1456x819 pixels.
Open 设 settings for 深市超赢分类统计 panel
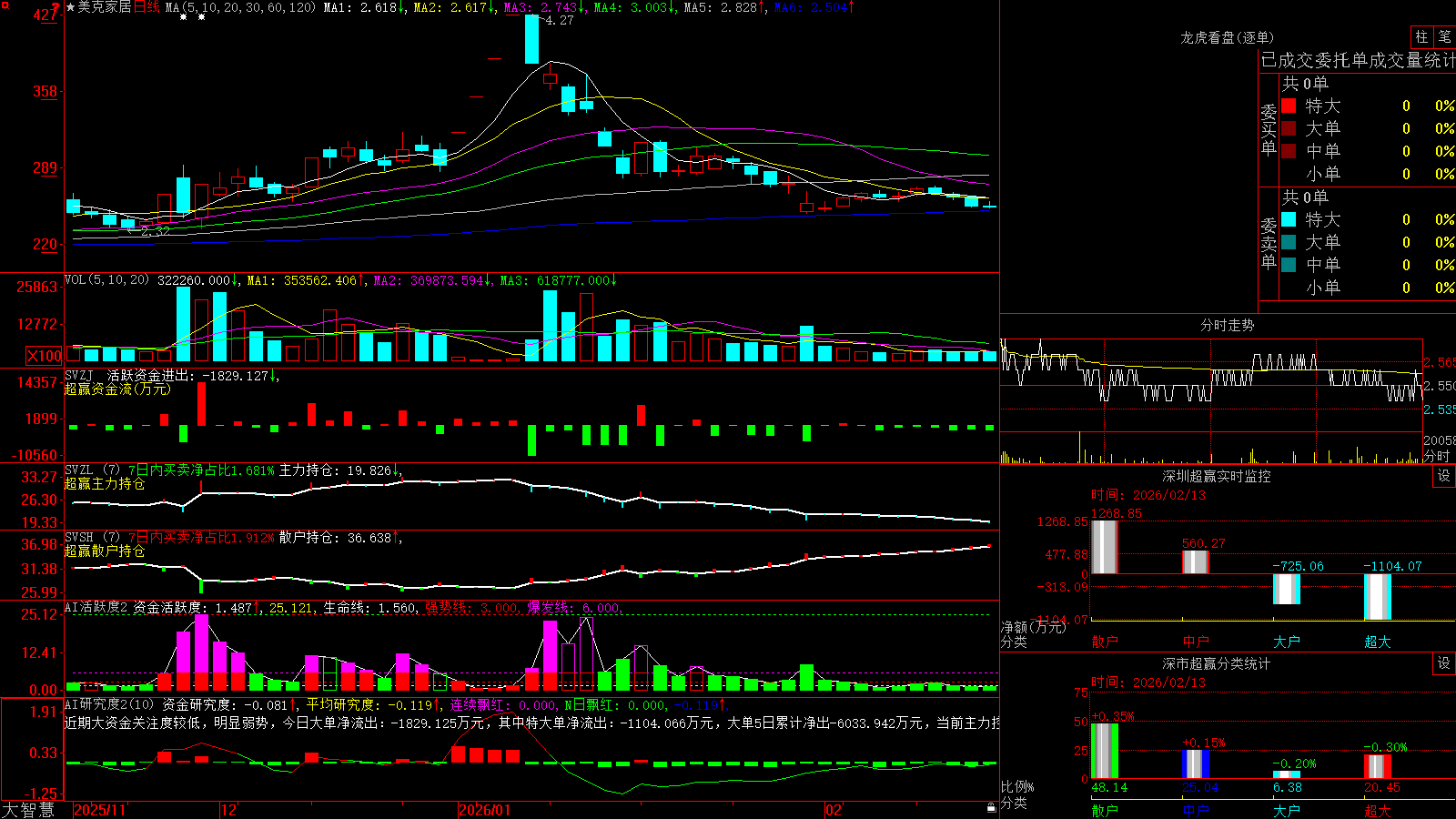coord(1444,663)
